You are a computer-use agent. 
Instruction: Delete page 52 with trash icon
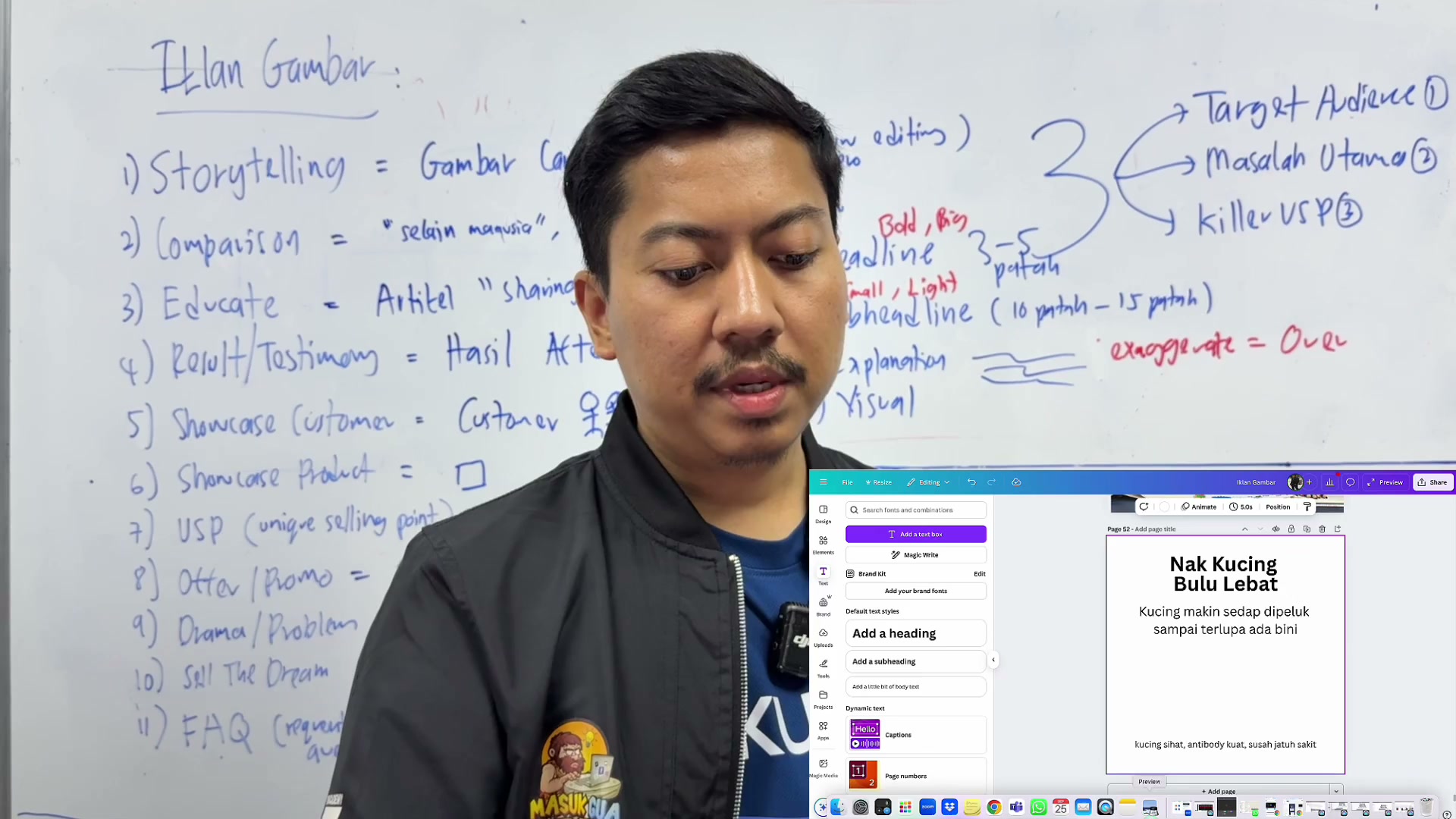coord(1323,529)
